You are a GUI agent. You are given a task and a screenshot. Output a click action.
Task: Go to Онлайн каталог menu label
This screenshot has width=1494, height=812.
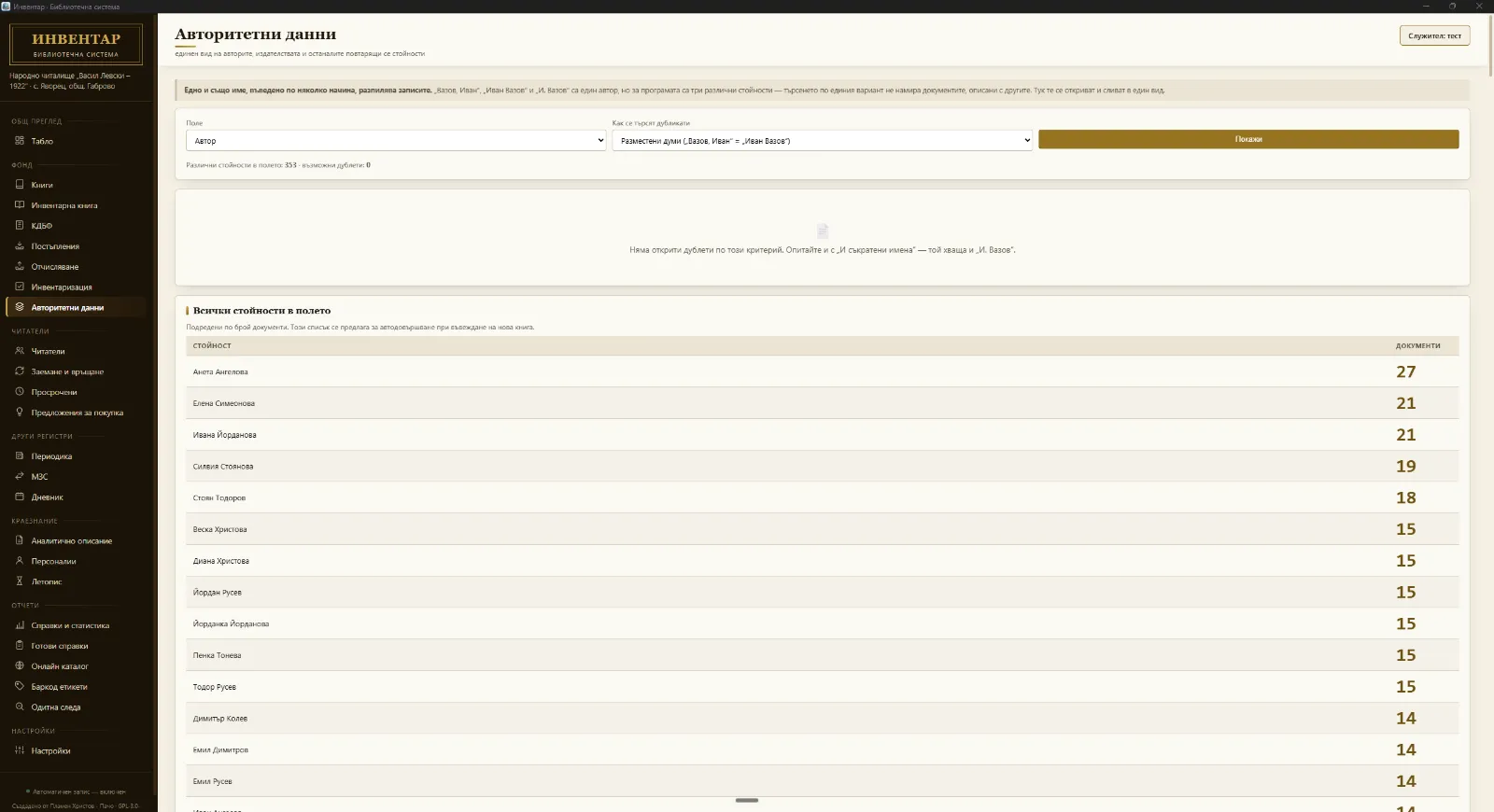click(x=60, y=666)
